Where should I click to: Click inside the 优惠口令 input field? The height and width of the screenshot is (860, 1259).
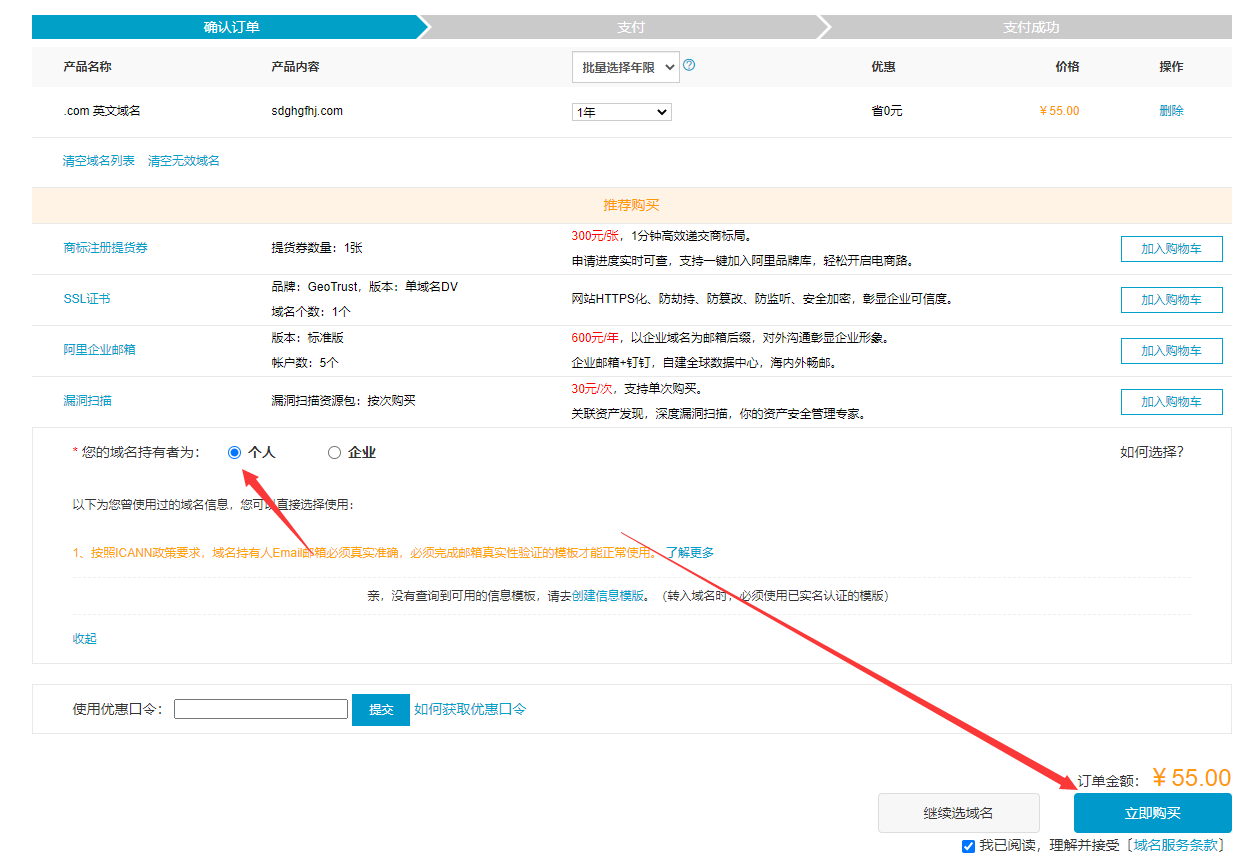260,708
